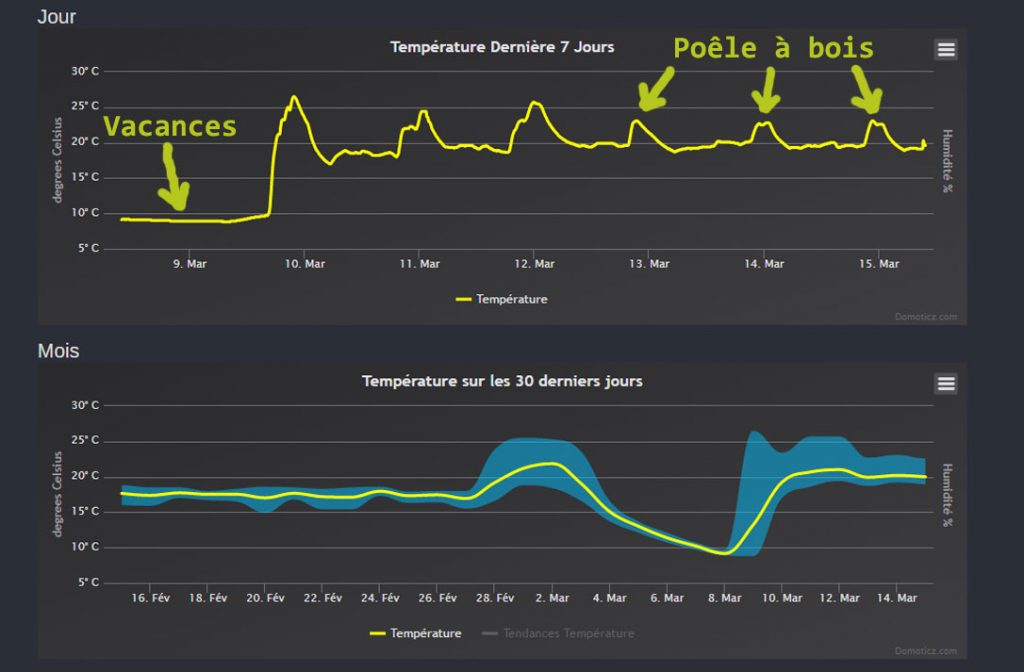Click the "4. Mar" date label on the 30-day chart
Screen dimensions: 1024x672
pyautogui.click(x=609, y=598)
